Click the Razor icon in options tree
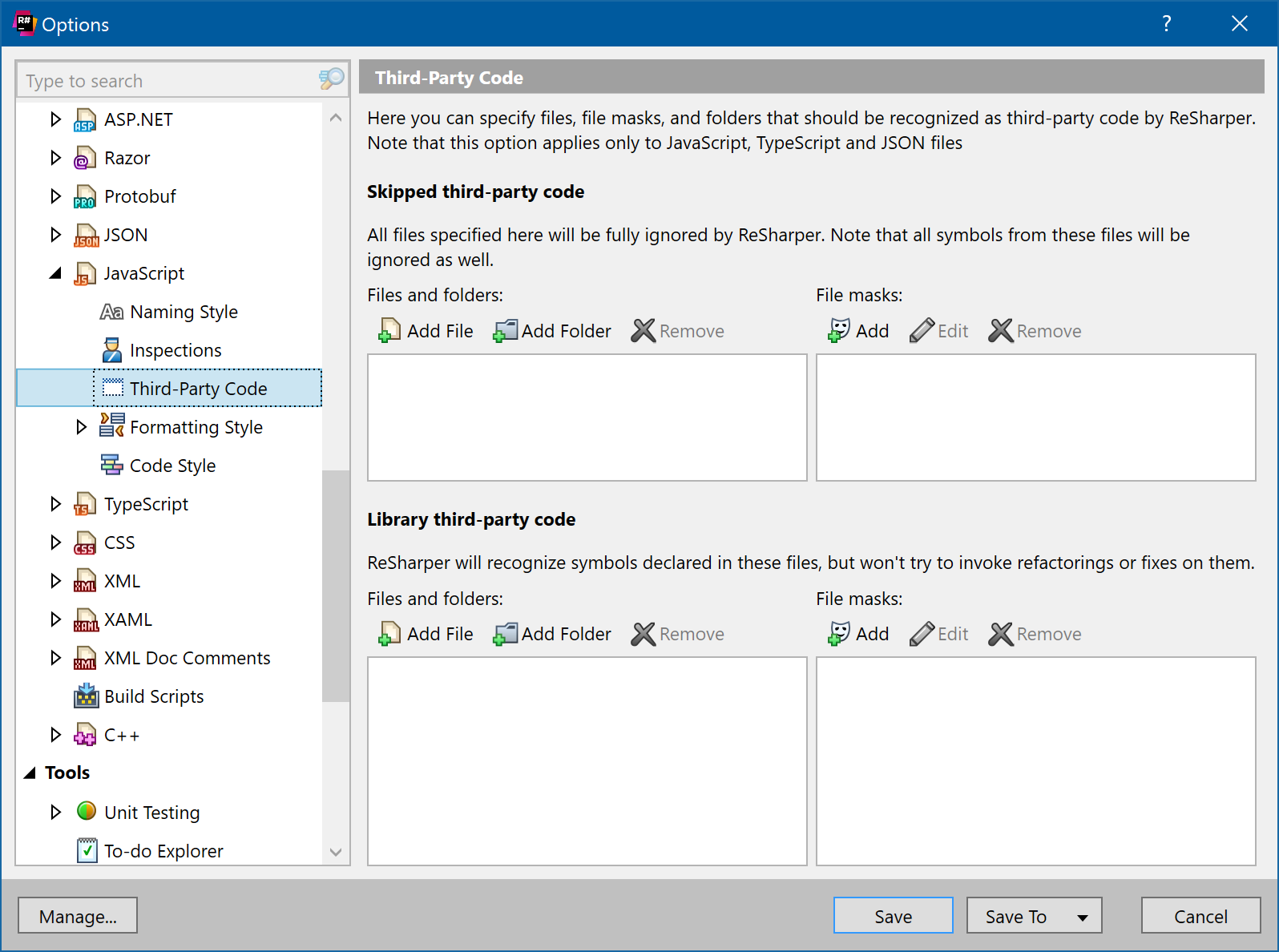This screenshot has height=952, width=1279. click(x=85, y=159)
